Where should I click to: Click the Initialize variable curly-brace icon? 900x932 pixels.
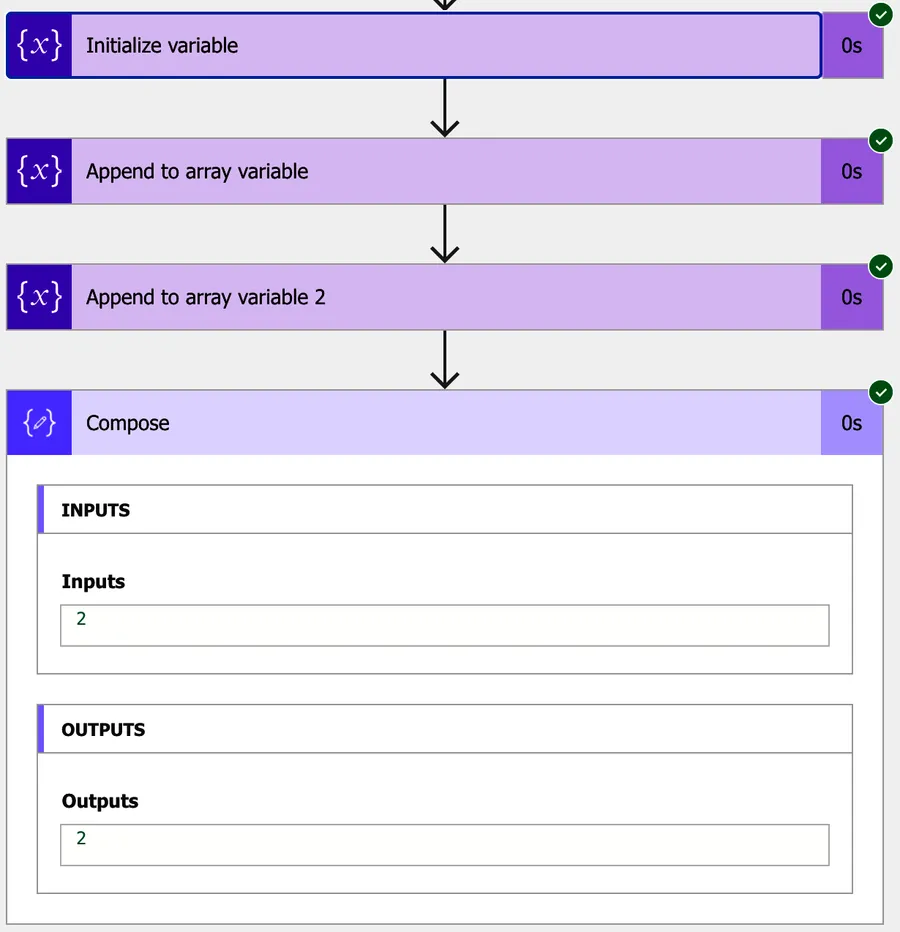[40, 45]
